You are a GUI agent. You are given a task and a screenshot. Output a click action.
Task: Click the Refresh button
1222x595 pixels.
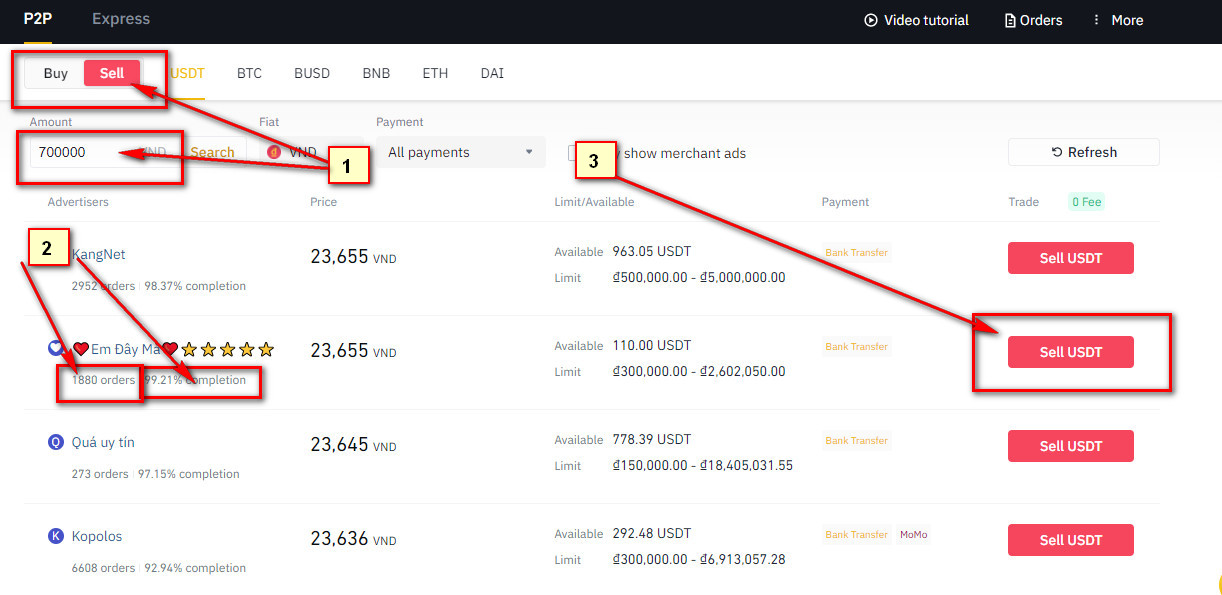1083,152
